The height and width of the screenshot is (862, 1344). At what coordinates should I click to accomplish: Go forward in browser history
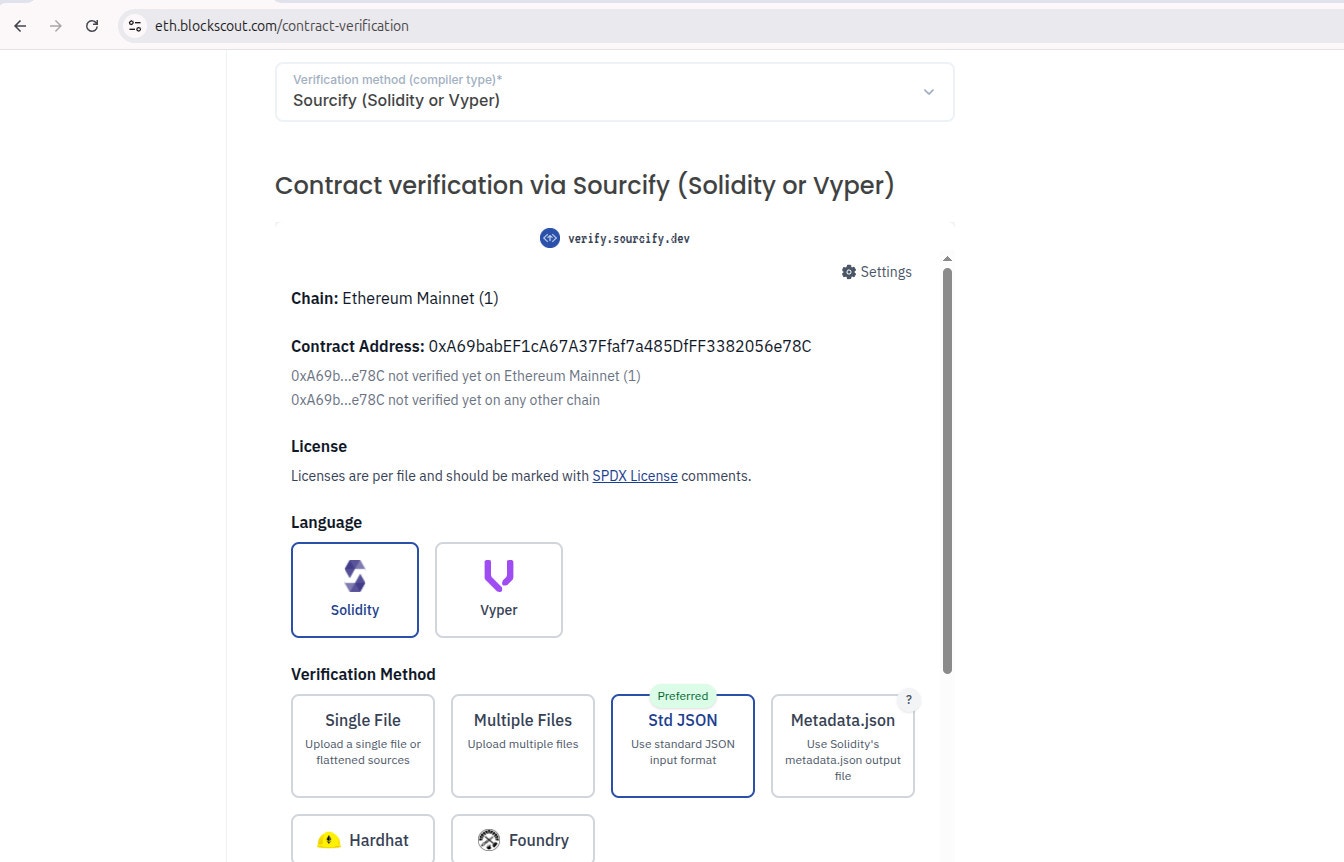pyautogui.click(x=56, y=26)
